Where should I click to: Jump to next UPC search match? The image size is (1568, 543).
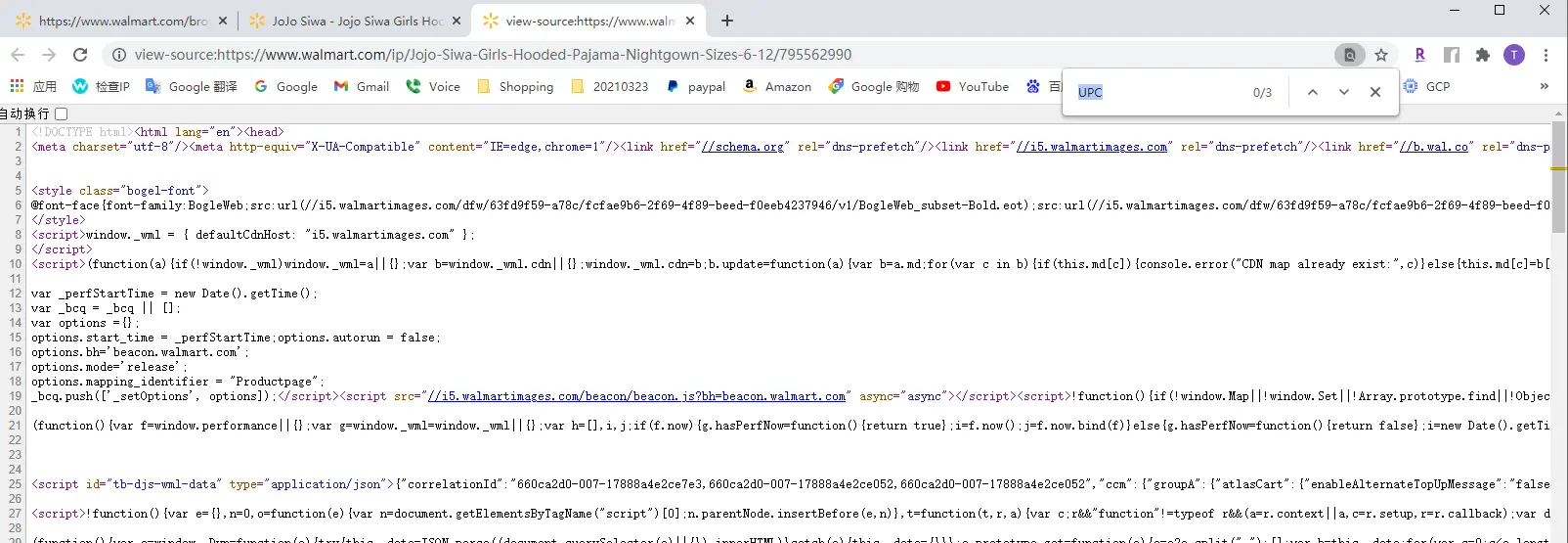[1344, 92]
